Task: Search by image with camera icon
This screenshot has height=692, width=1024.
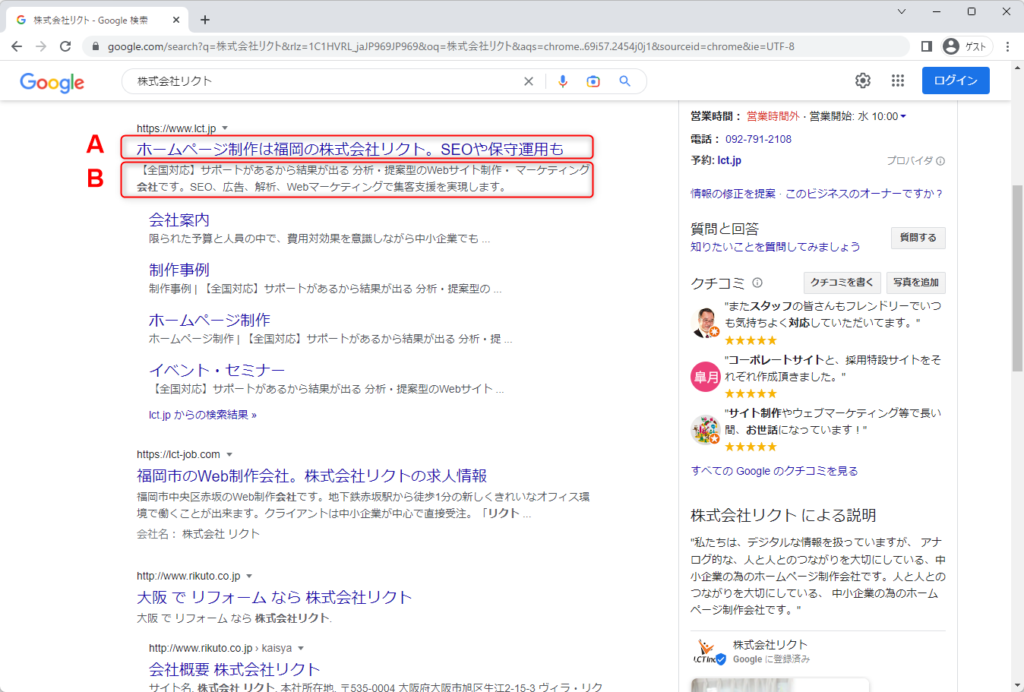Action: tap(593, 81)
